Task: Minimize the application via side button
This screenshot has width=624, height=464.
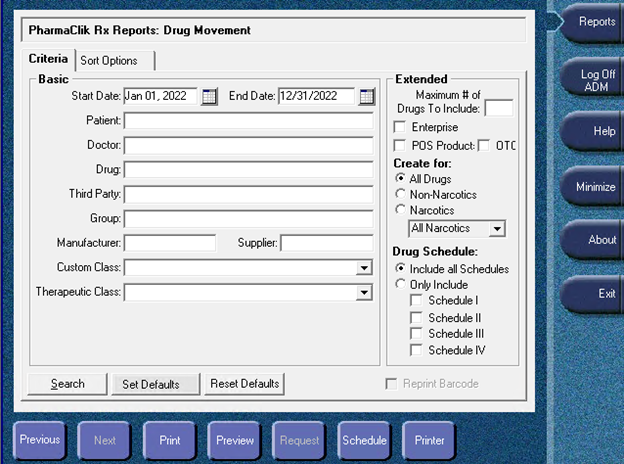Action: (593, 186)
